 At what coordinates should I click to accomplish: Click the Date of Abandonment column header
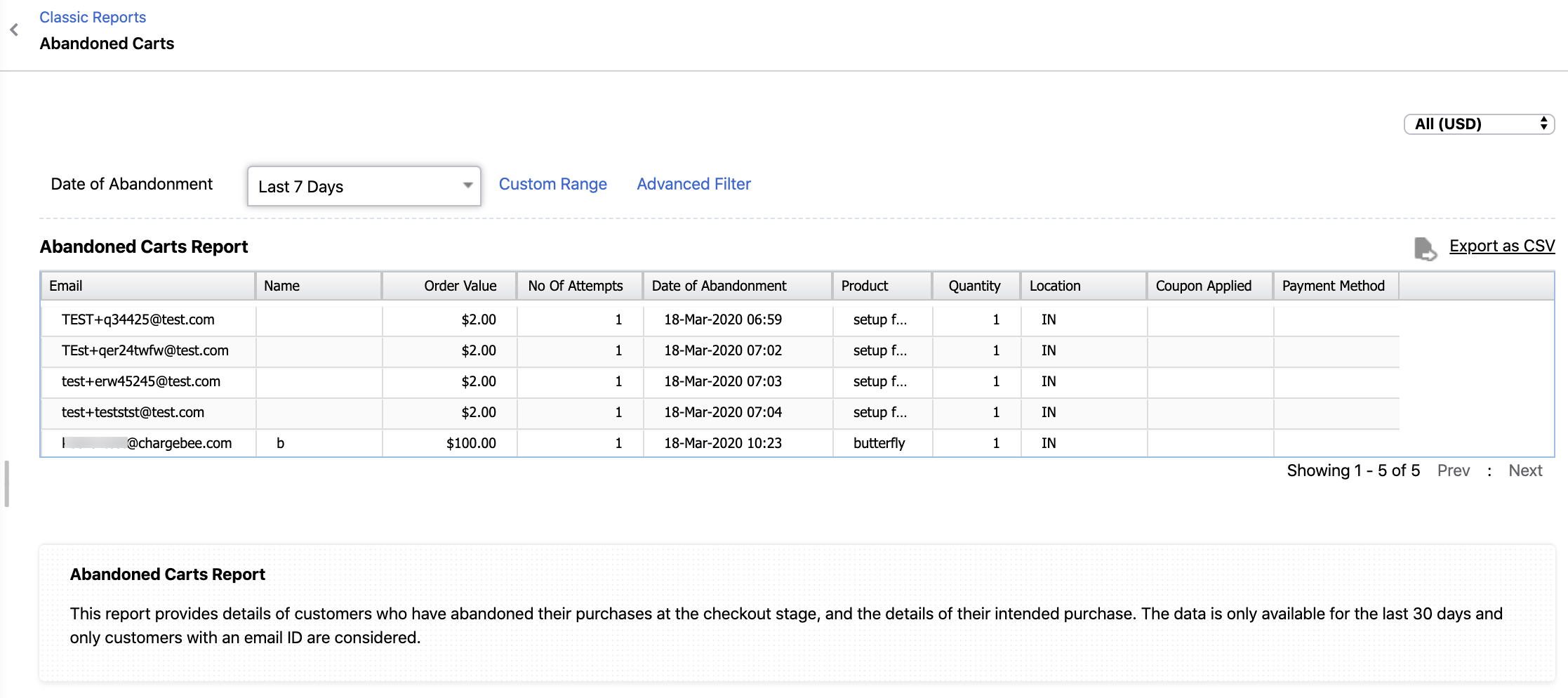coord(738,286)
